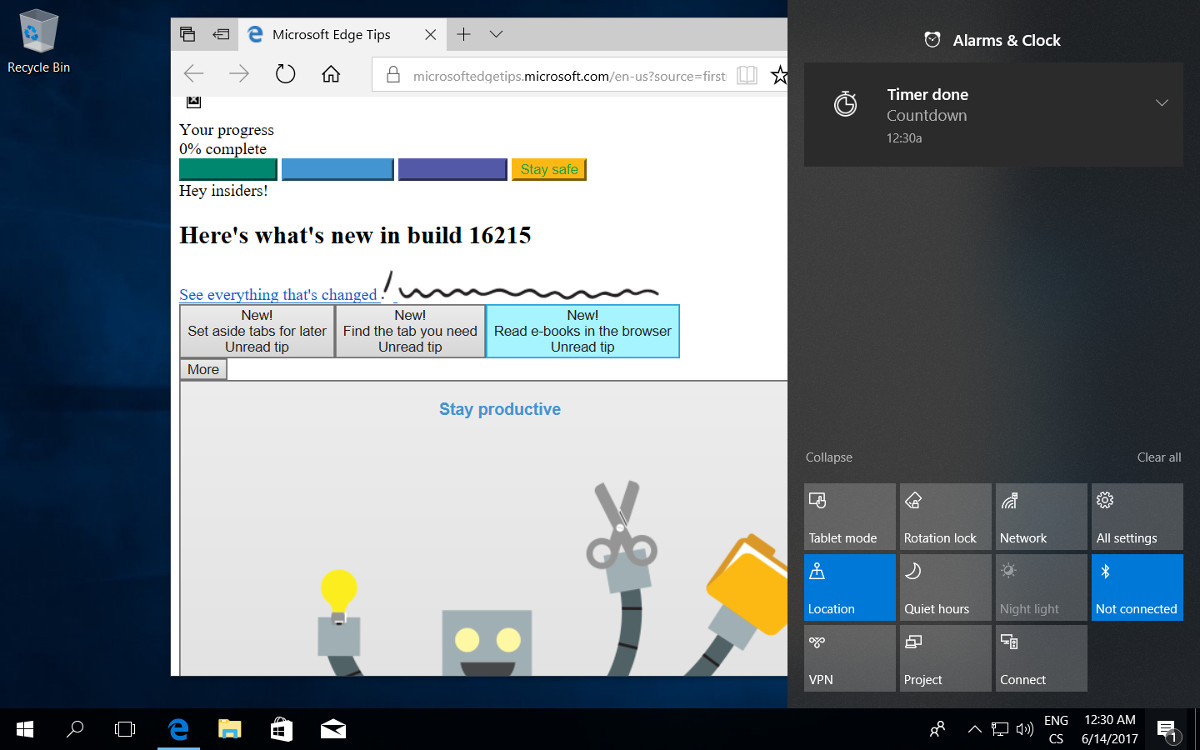Click the Stay productive heading
The image size is (1200, 750).
[500, 409]
